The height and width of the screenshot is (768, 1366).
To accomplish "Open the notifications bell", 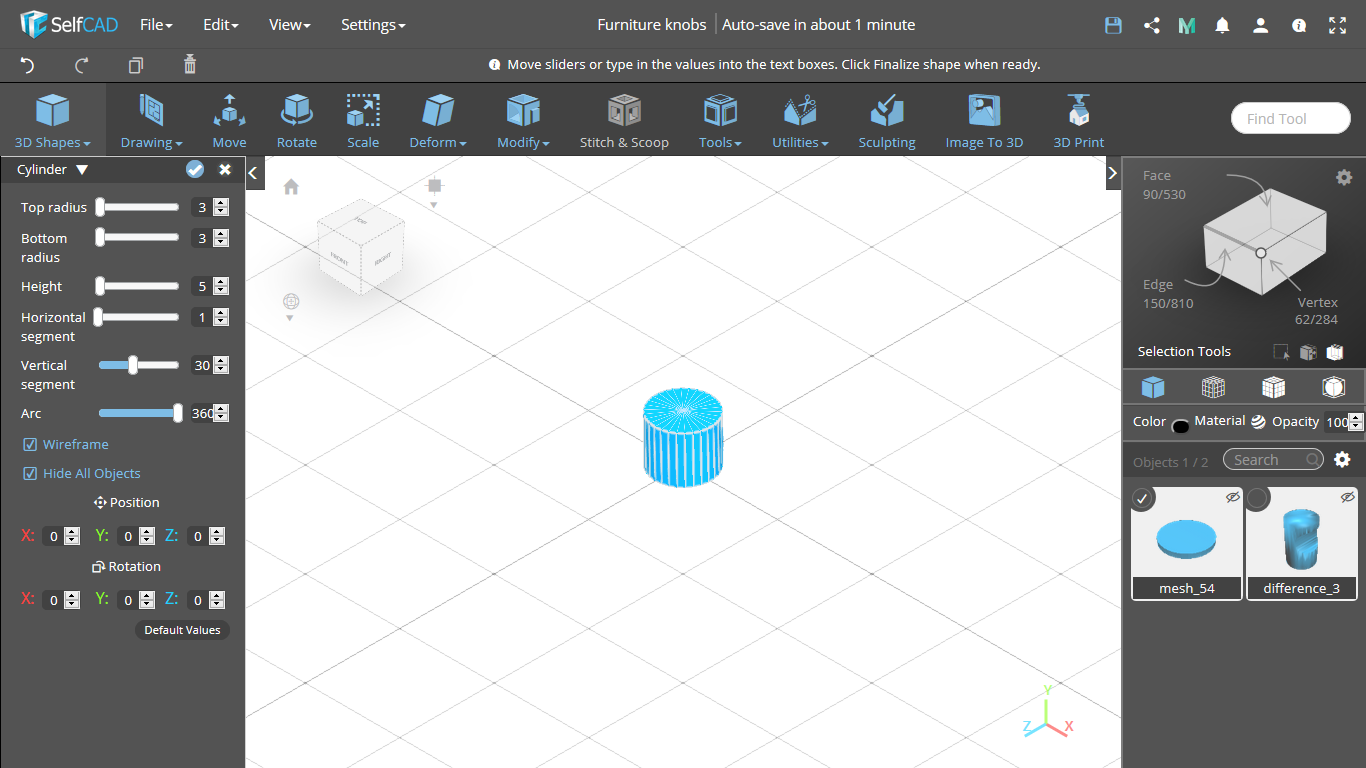I will pos(1222,26).
